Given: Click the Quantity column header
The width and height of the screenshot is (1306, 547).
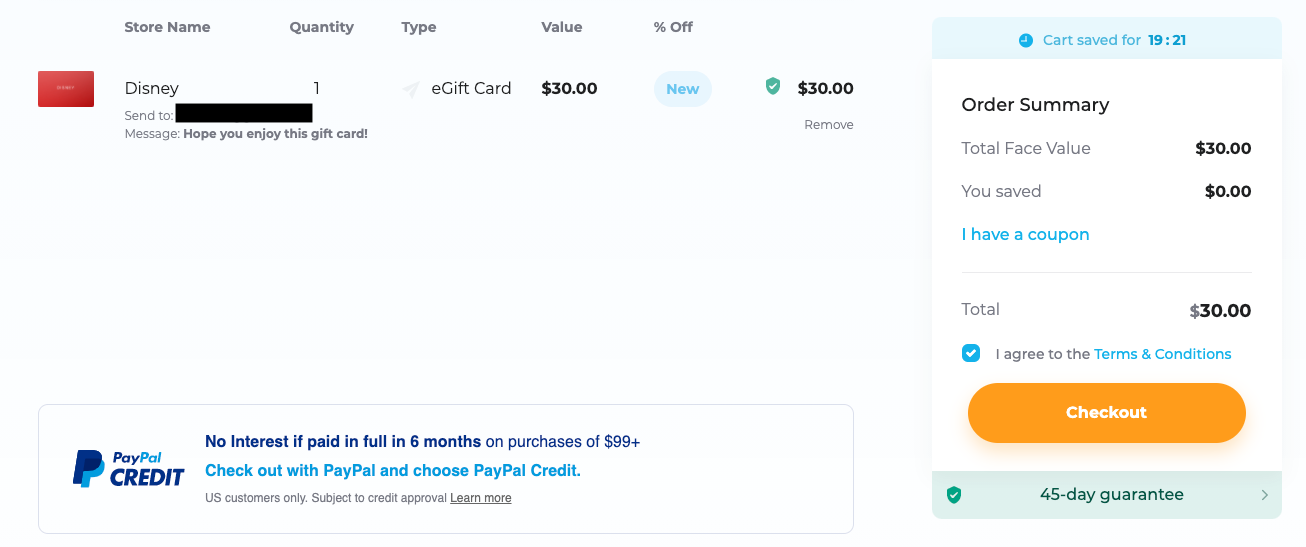Looking at the screenshot, I should [x=321, y=27].
